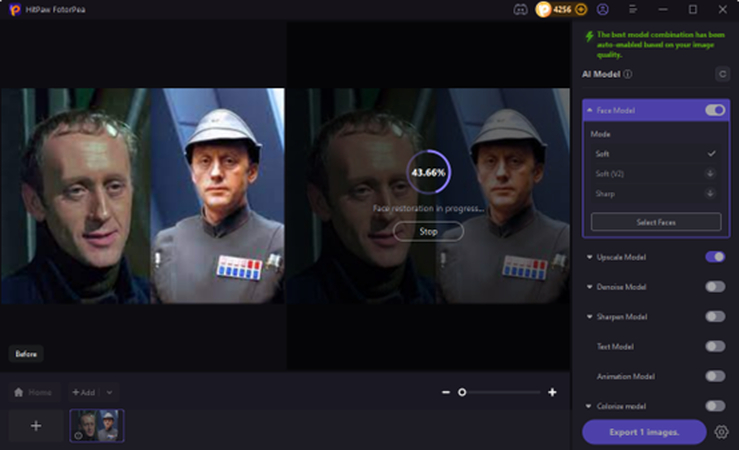Click the 4256 coin balance badge
Image resolution: width=739 pixels, height=450 pixels.
click(561, 9)
